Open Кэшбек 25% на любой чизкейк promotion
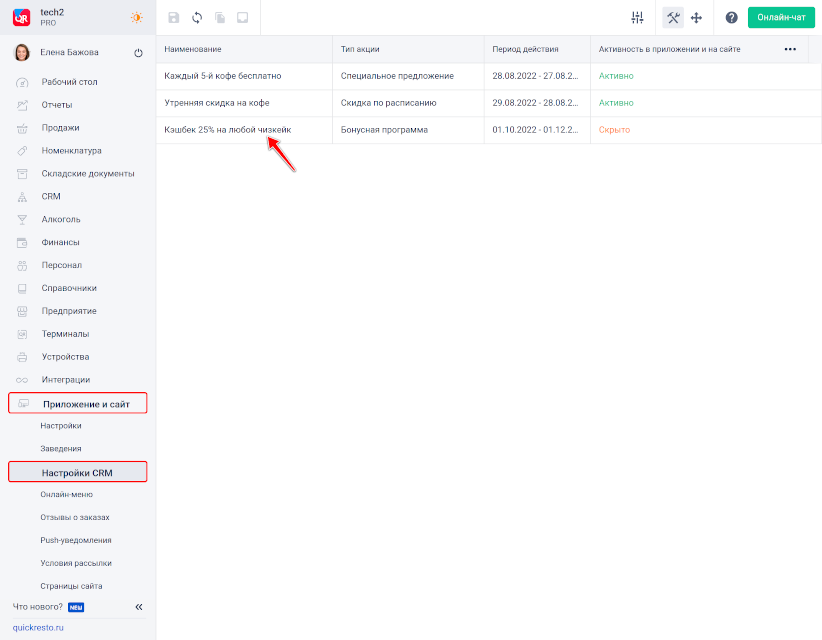The height and width of the screenshot is (640, 822). [x=228, y=130]
